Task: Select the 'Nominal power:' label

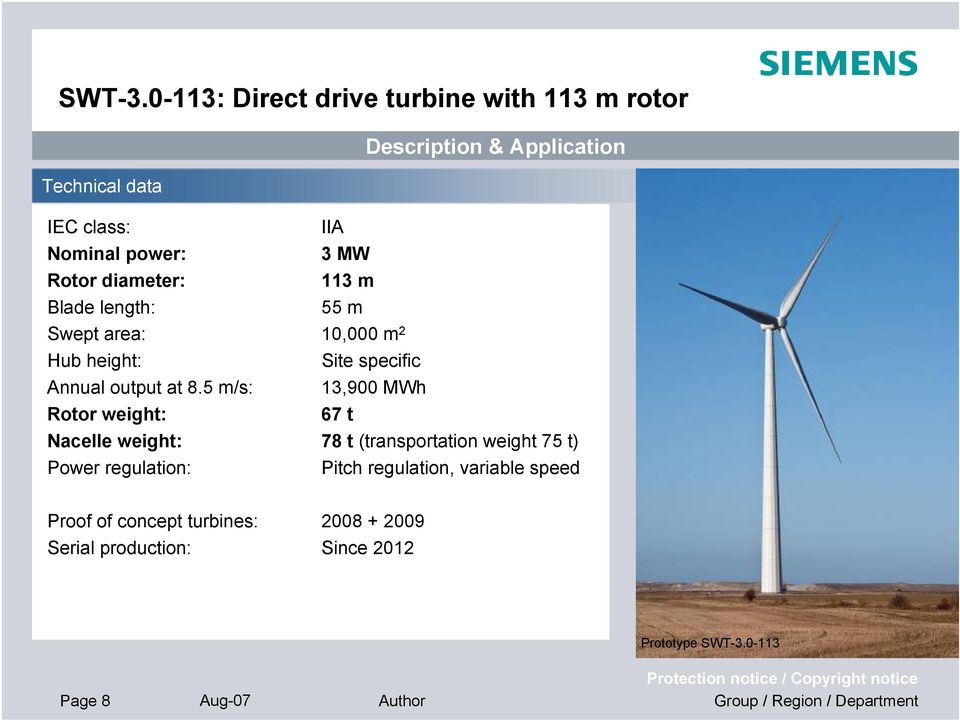Action: (x=116, y=253)
